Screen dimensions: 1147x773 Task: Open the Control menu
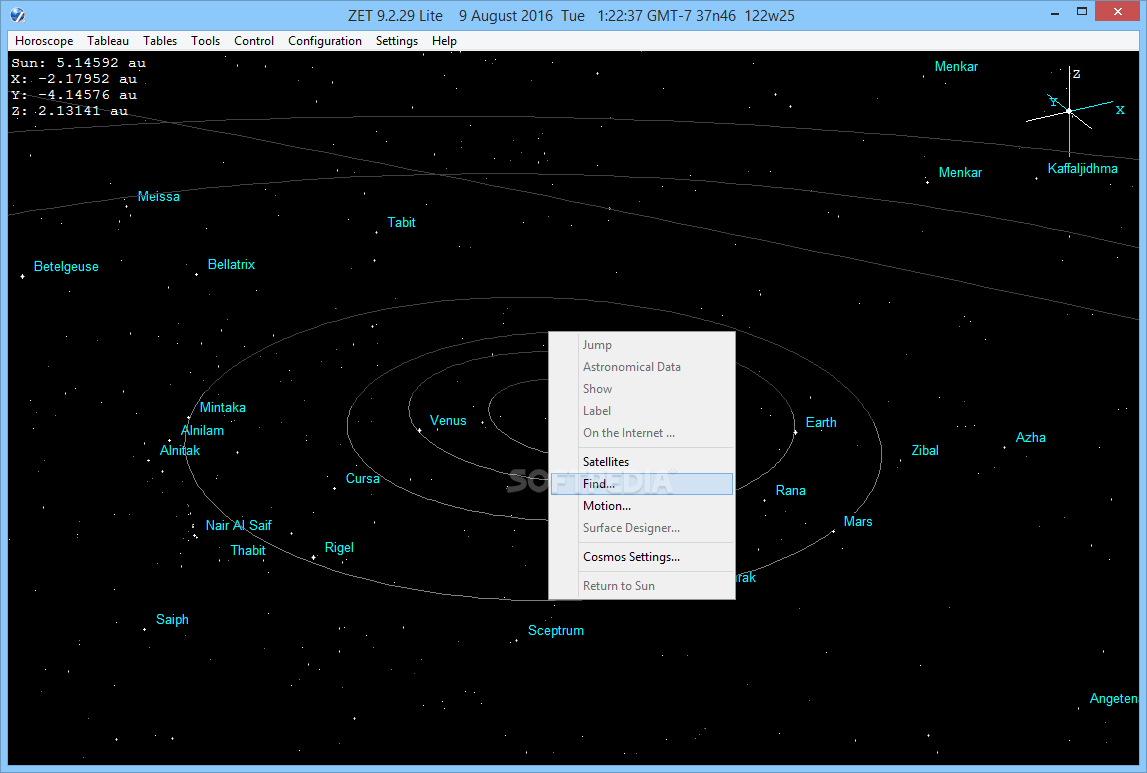coord(254,41)
